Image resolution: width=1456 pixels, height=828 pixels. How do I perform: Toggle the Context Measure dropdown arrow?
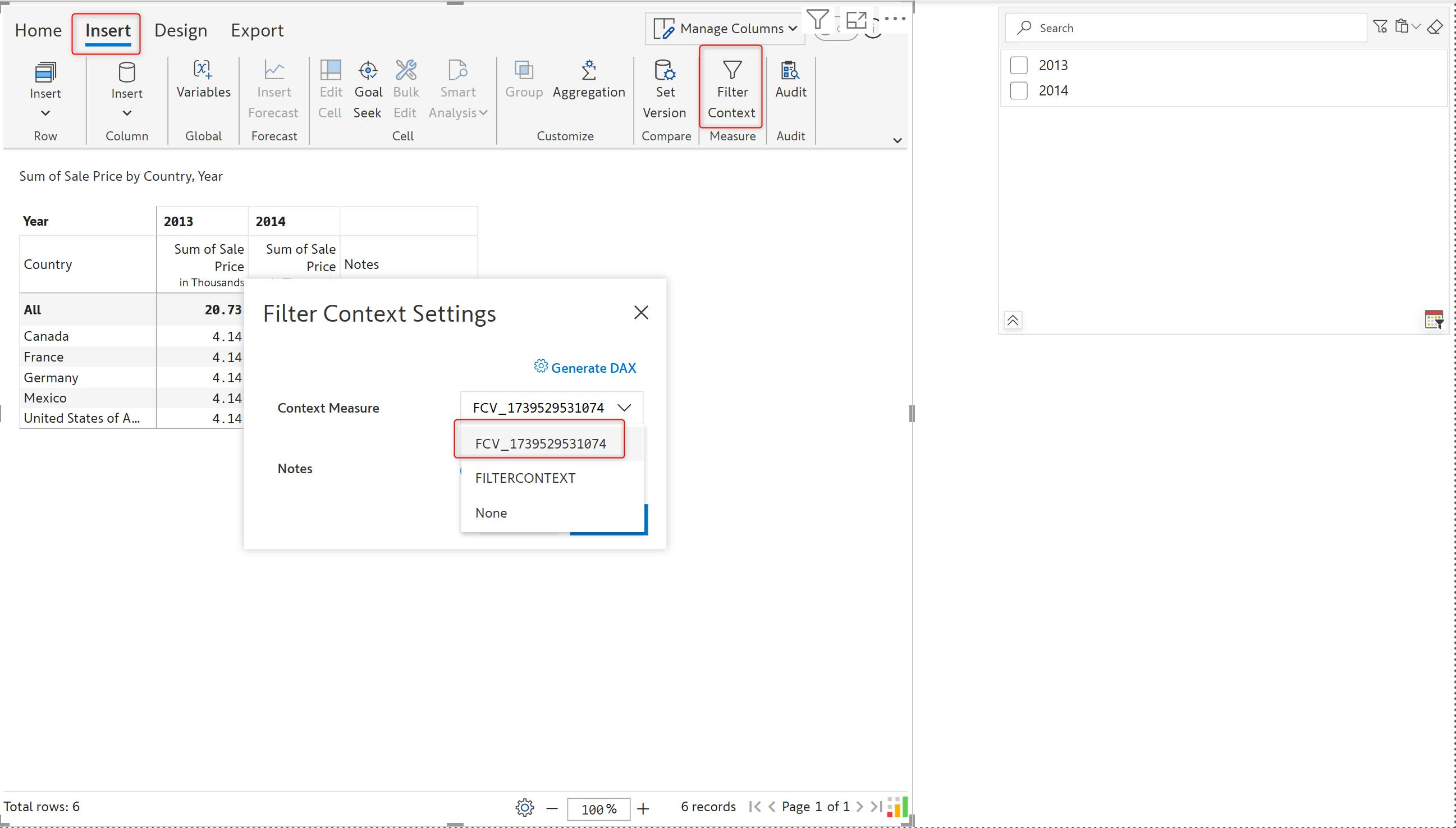click(624, 408)
